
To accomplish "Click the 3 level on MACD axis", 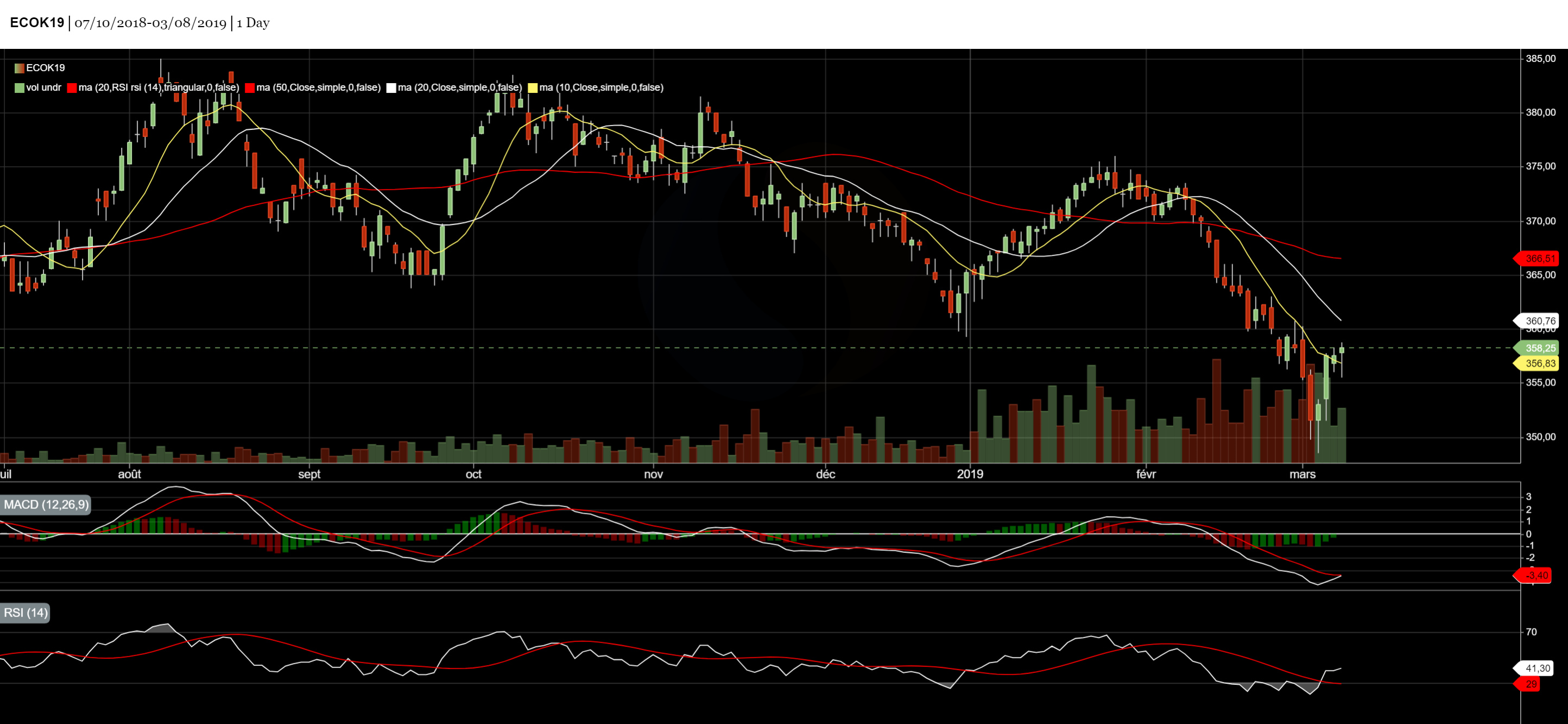I will point(1528,497).
